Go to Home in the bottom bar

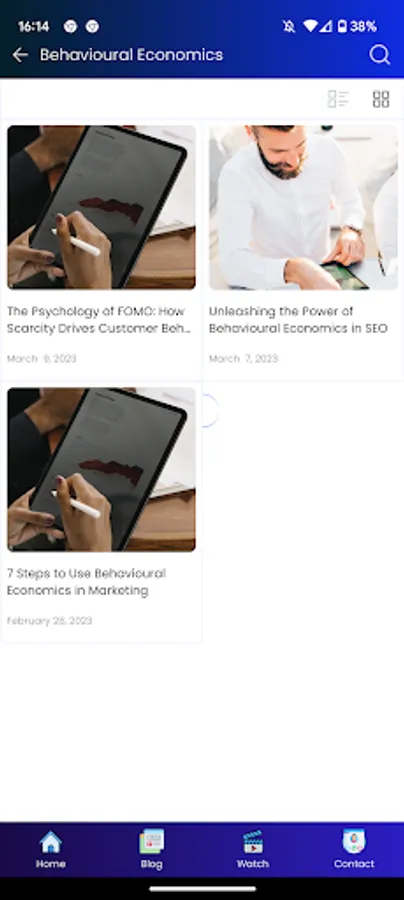coord(50,849)
